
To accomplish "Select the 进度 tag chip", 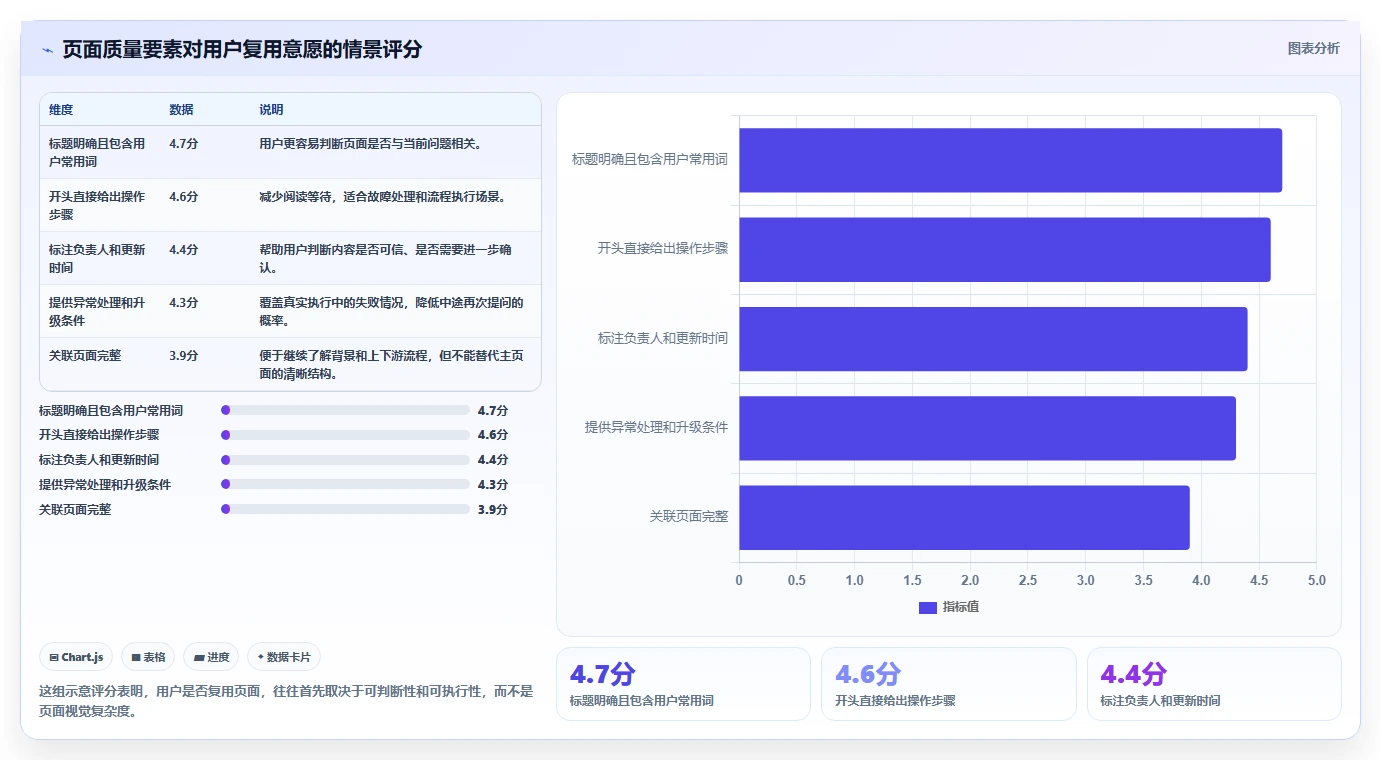I will [x=211, y=657].
